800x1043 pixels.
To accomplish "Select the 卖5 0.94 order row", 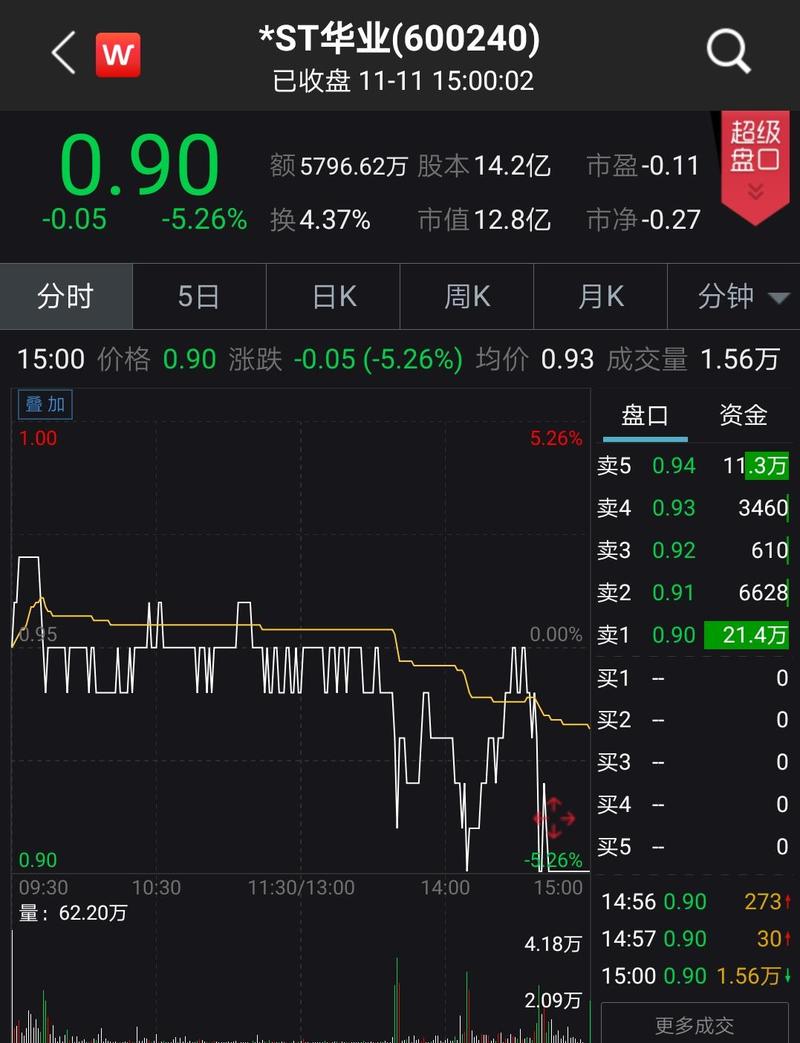I will click(x=692, y=466).
